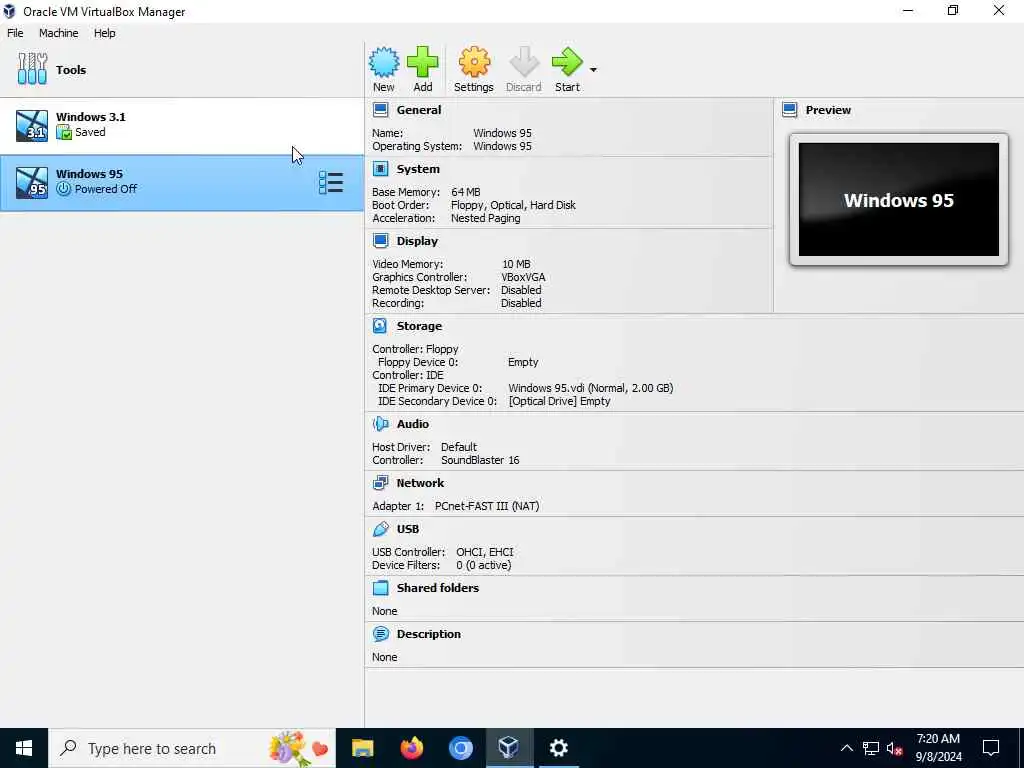Click the Display monitor icon
Screen dimensions: 1024x768
(x=381, y=240)
